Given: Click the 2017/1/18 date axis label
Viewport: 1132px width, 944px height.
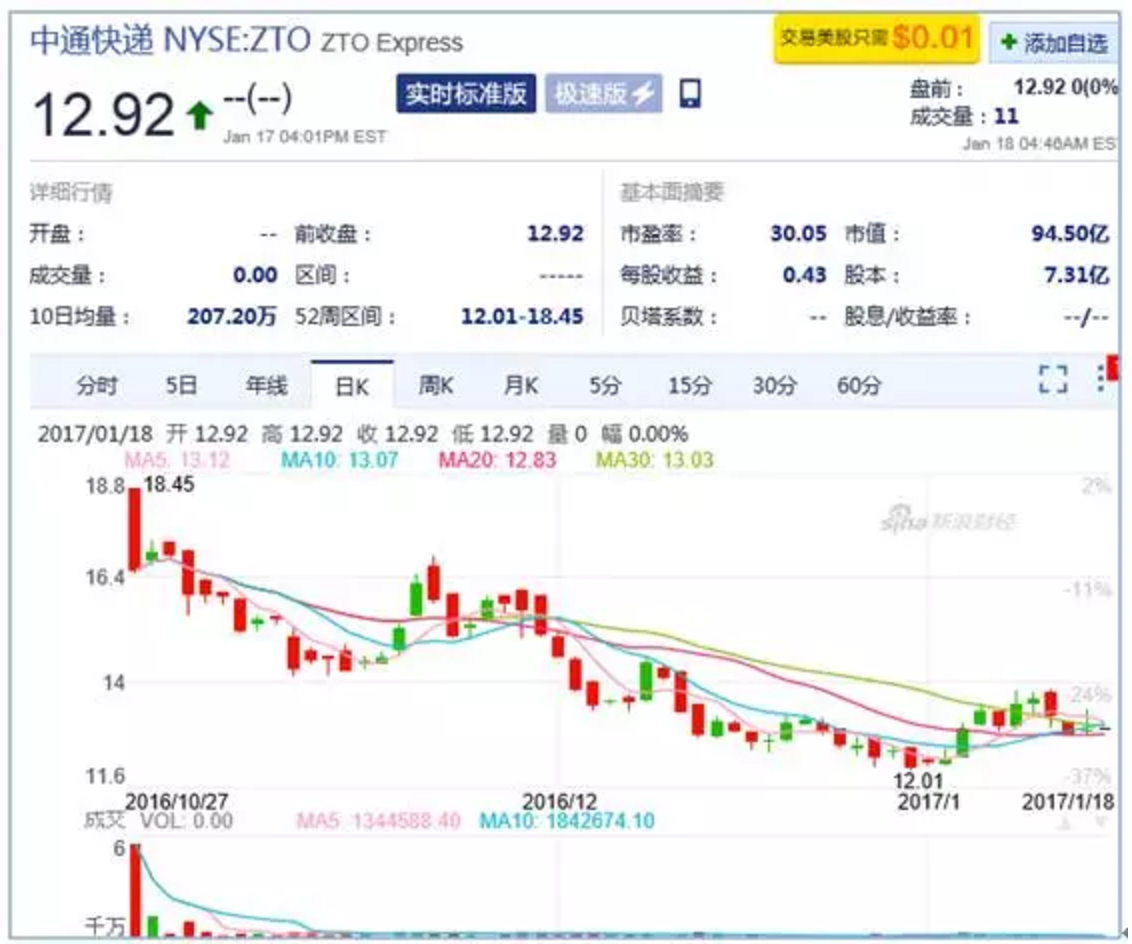Looking at the screenshot, I should 1068,801.
